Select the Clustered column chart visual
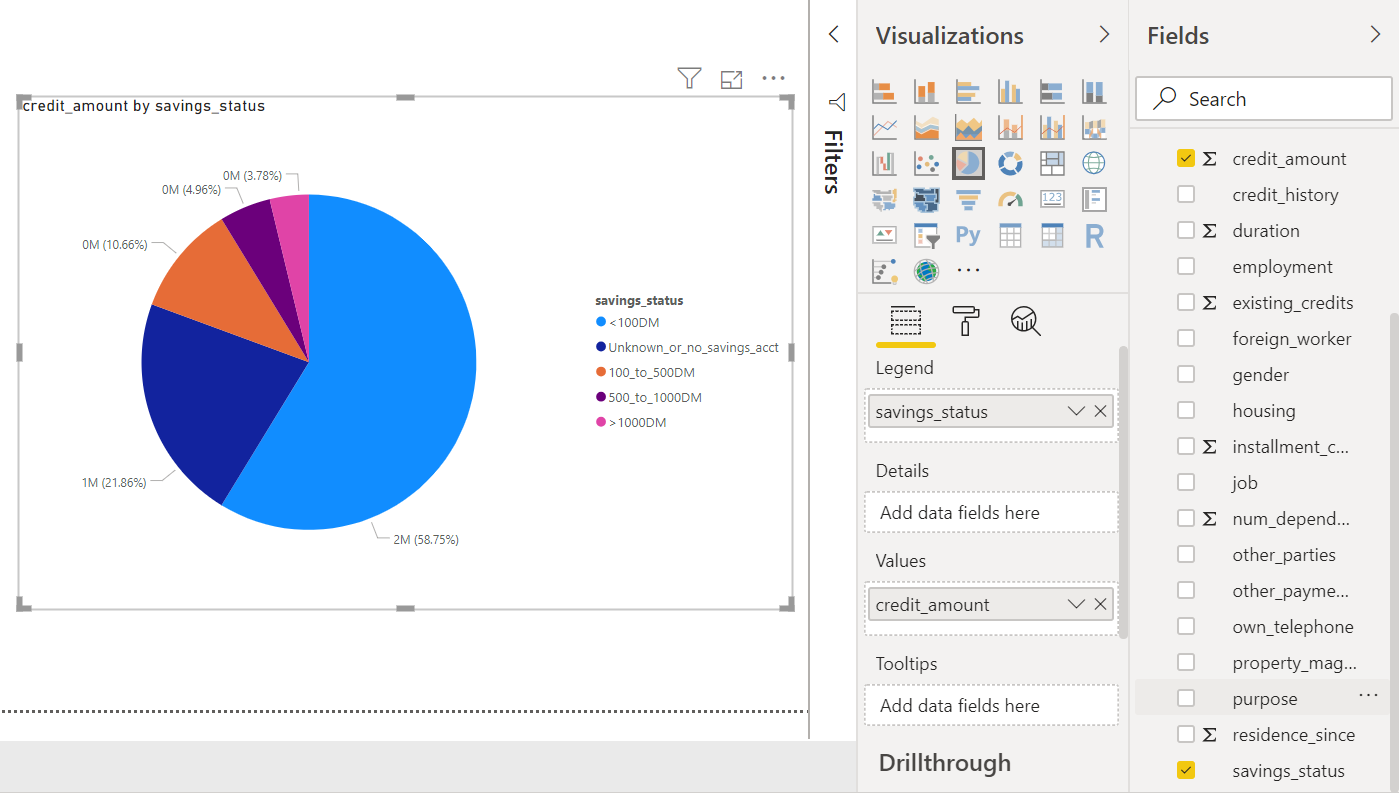Screen dimensions: 1399x793 (x=1010, y=92)
